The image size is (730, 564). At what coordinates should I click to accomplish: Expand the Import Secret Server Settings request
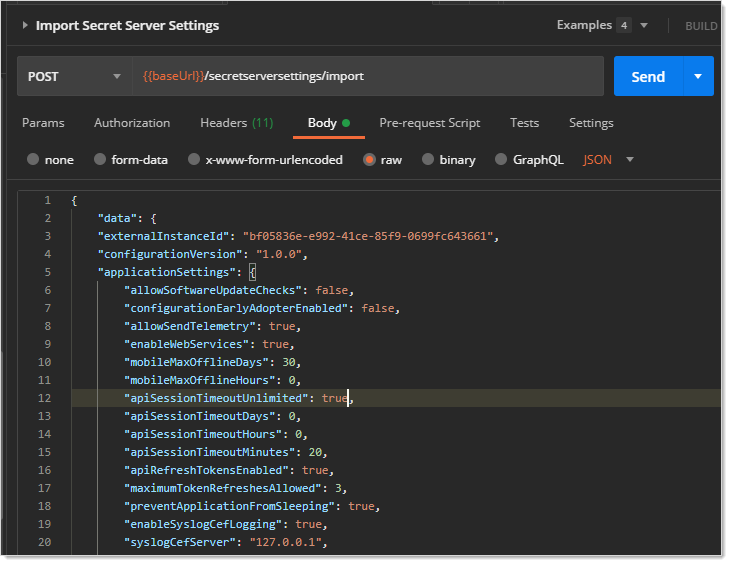pos(25,25)
